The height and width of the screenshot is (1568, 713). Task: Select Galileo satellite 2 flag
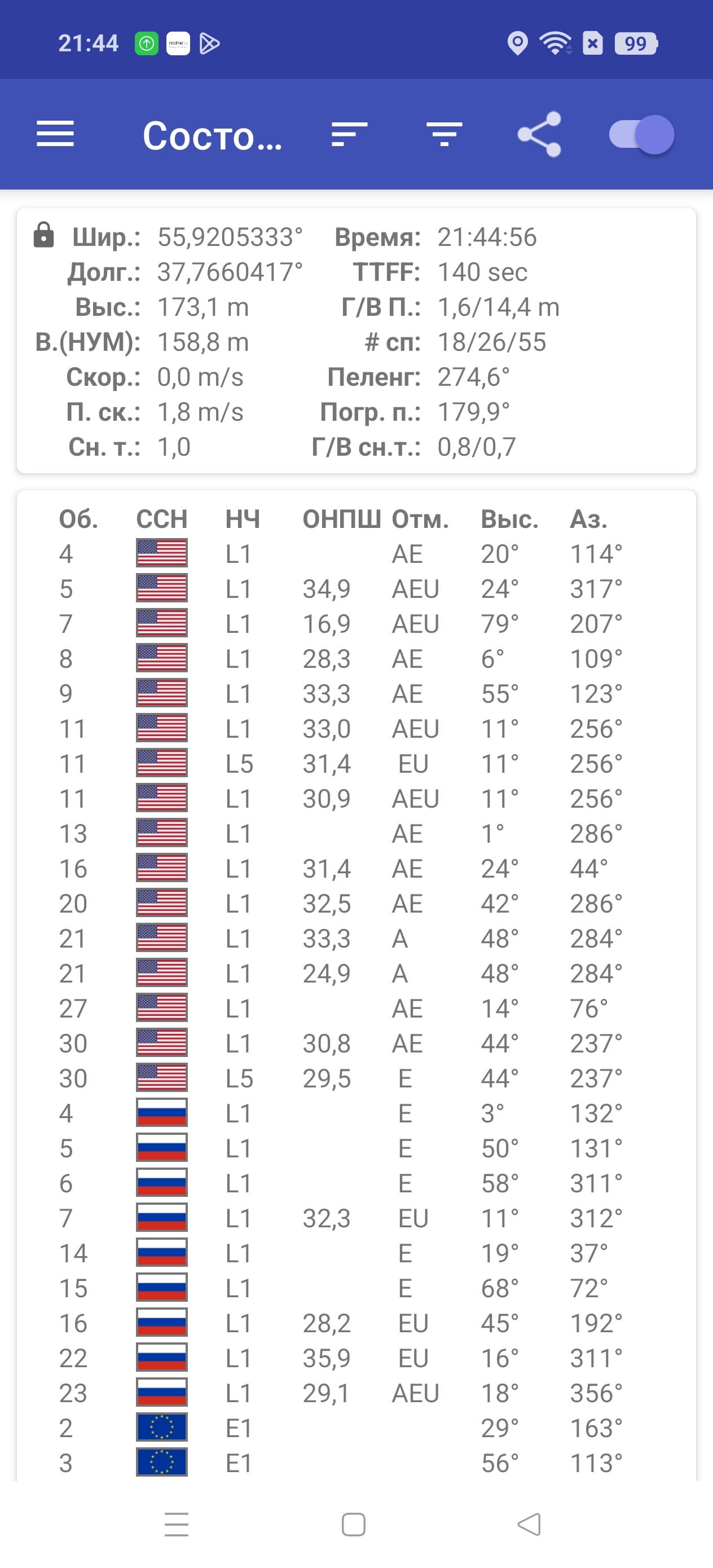point(161,1428)
